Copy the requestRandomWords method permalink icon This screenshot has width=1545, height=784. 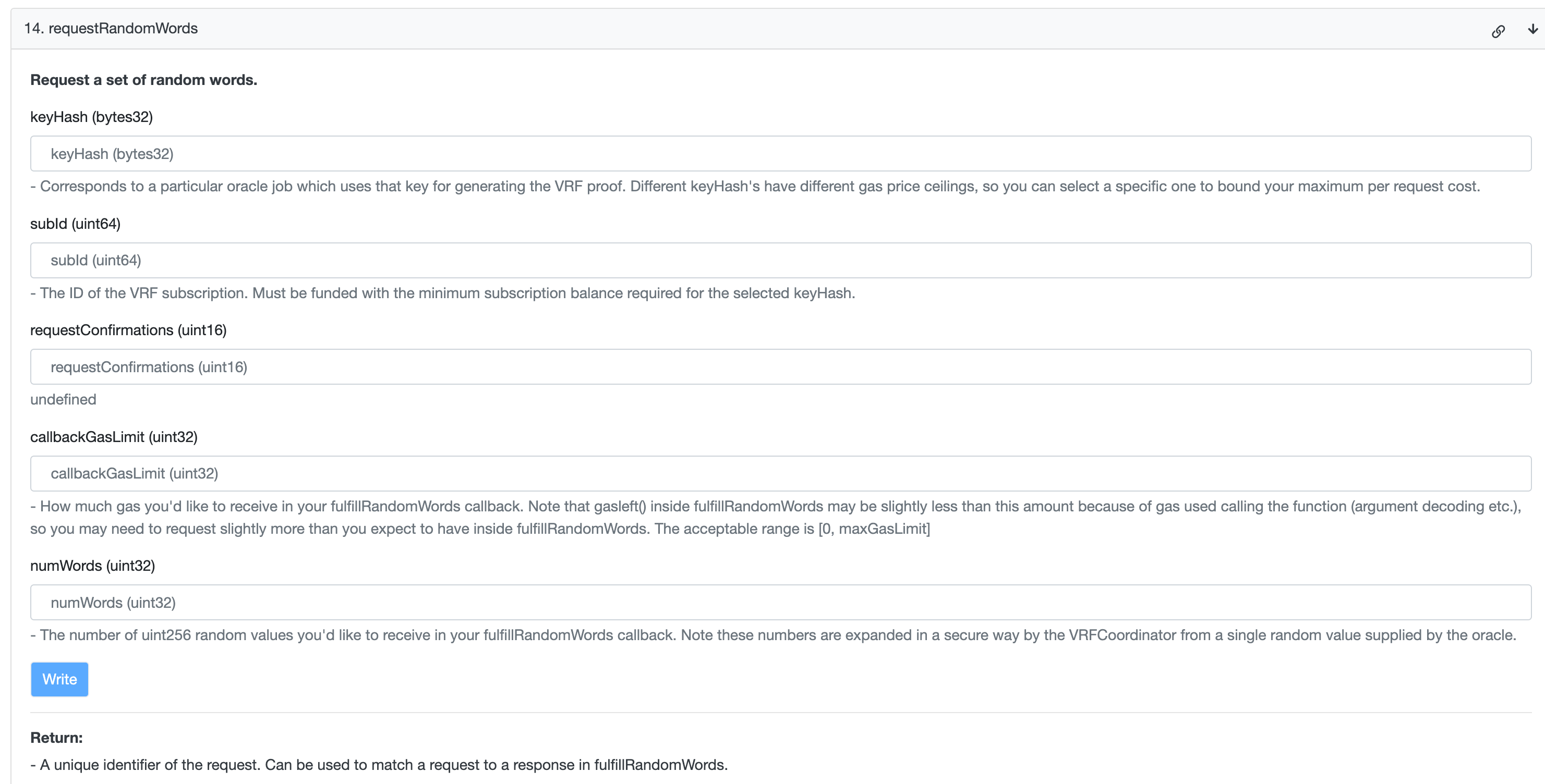point(1498,31)
